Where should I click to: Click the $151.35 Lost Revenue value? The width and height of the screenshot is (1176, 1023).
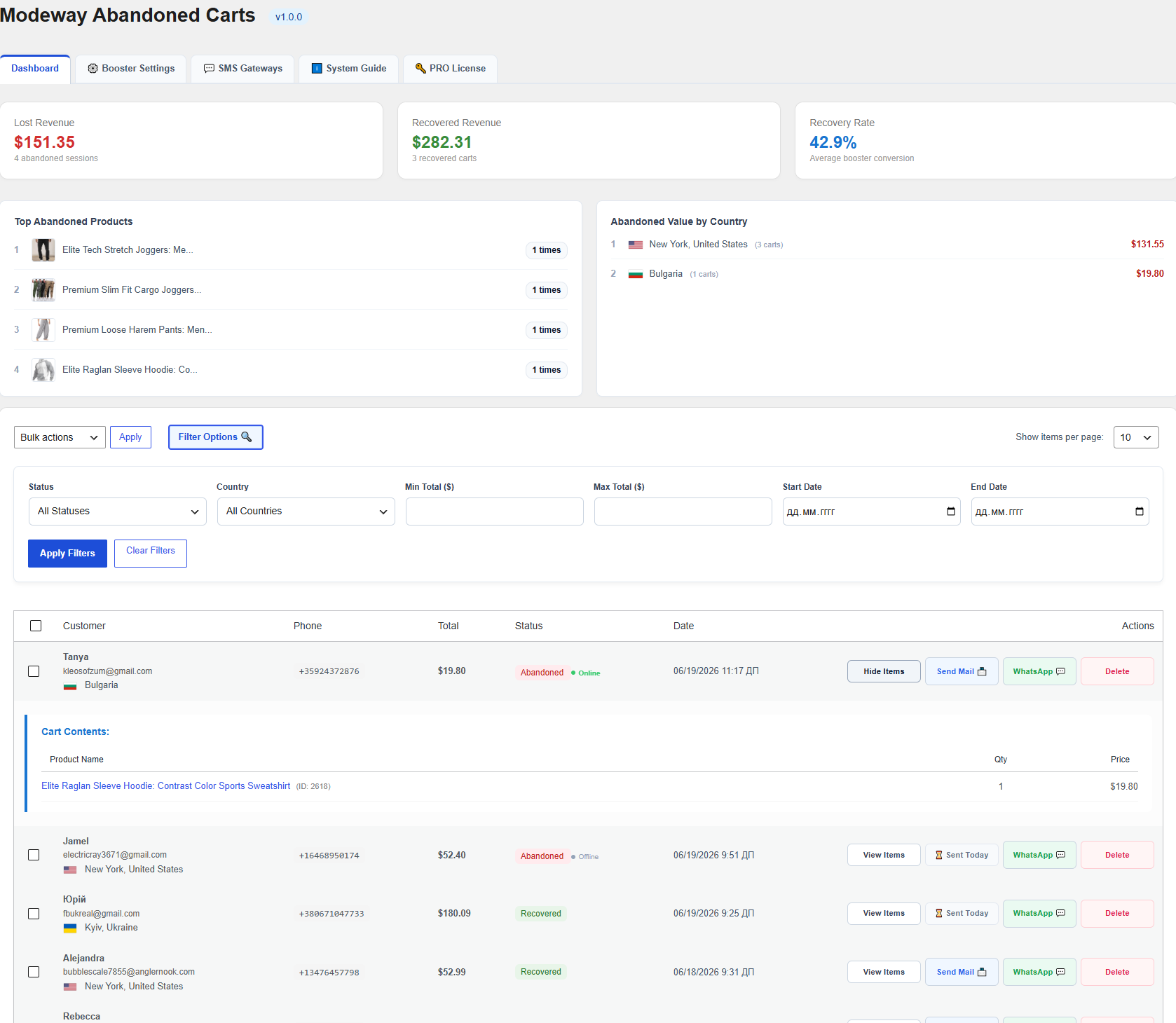[x=44, y=142]
